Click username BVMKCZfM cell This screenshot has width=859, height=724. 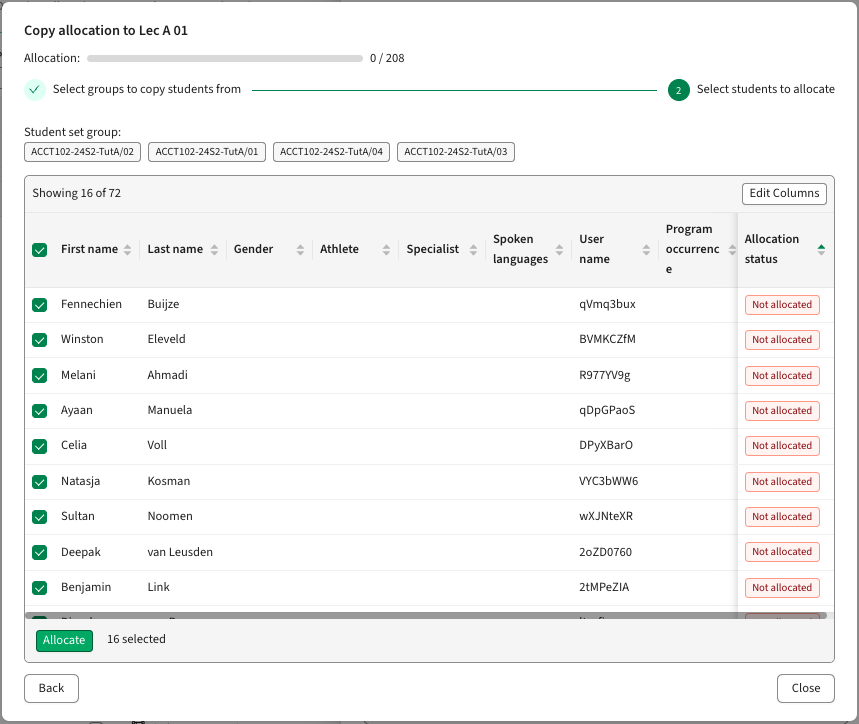tap(607, 340)
